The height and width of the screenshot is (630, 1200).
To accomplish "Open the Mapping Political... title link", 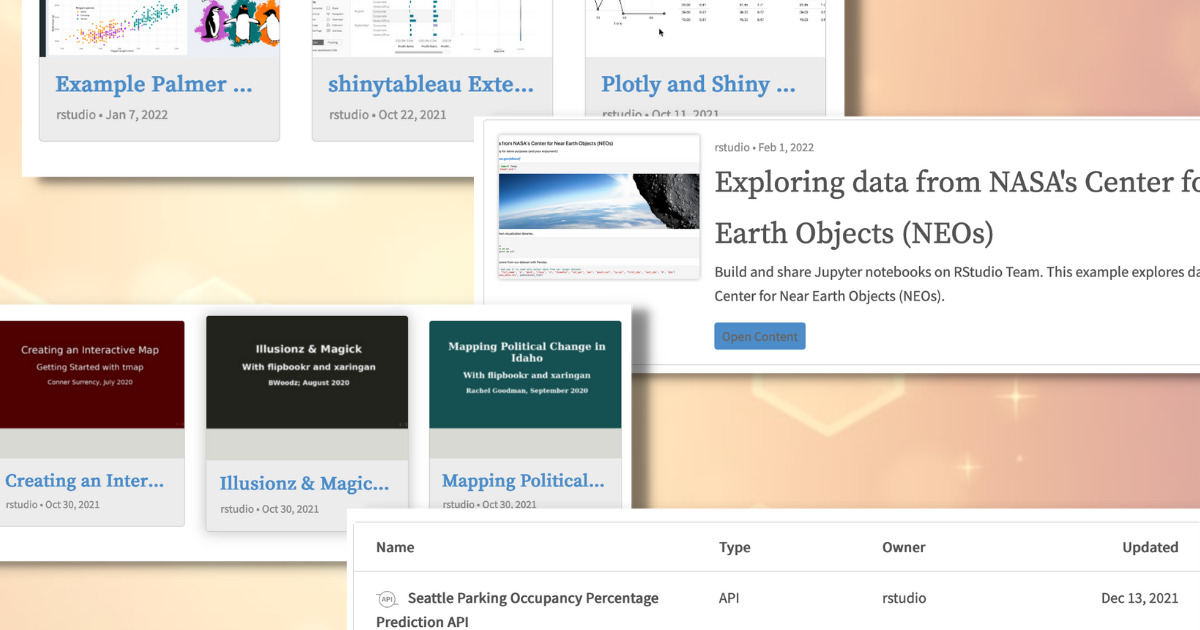I will point(523,481).
